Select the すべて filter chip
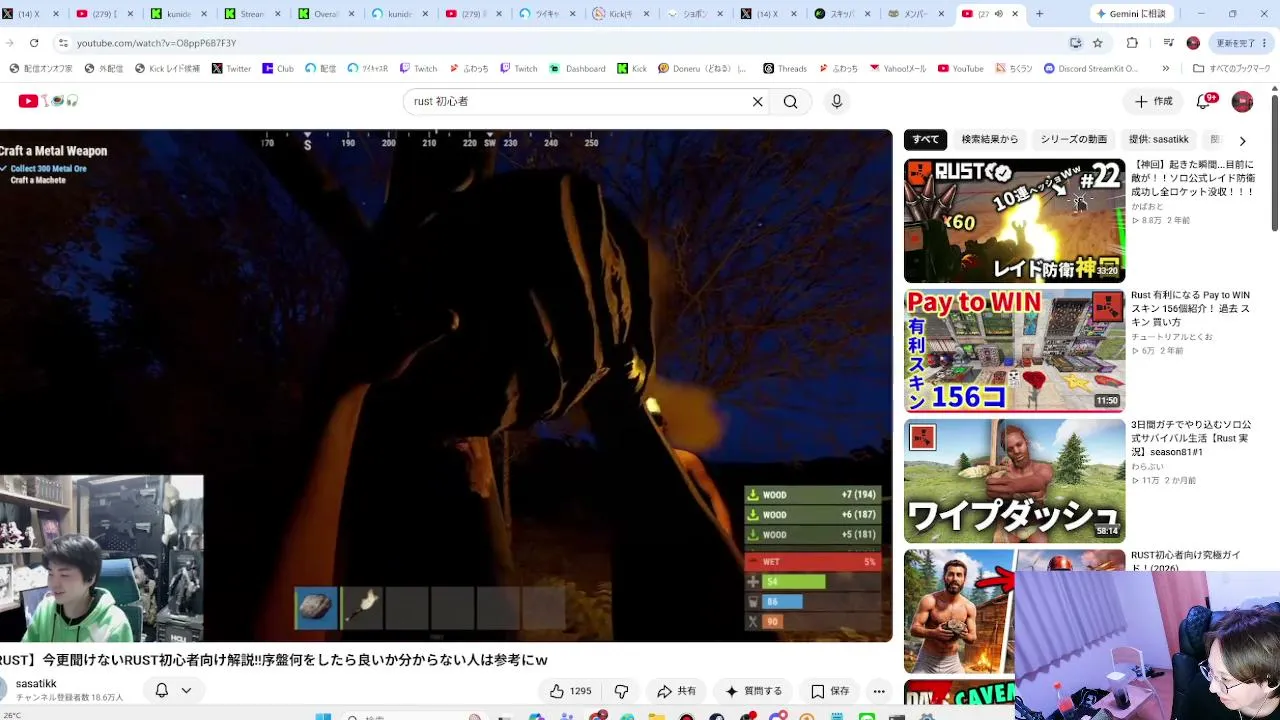 (926, 139)
